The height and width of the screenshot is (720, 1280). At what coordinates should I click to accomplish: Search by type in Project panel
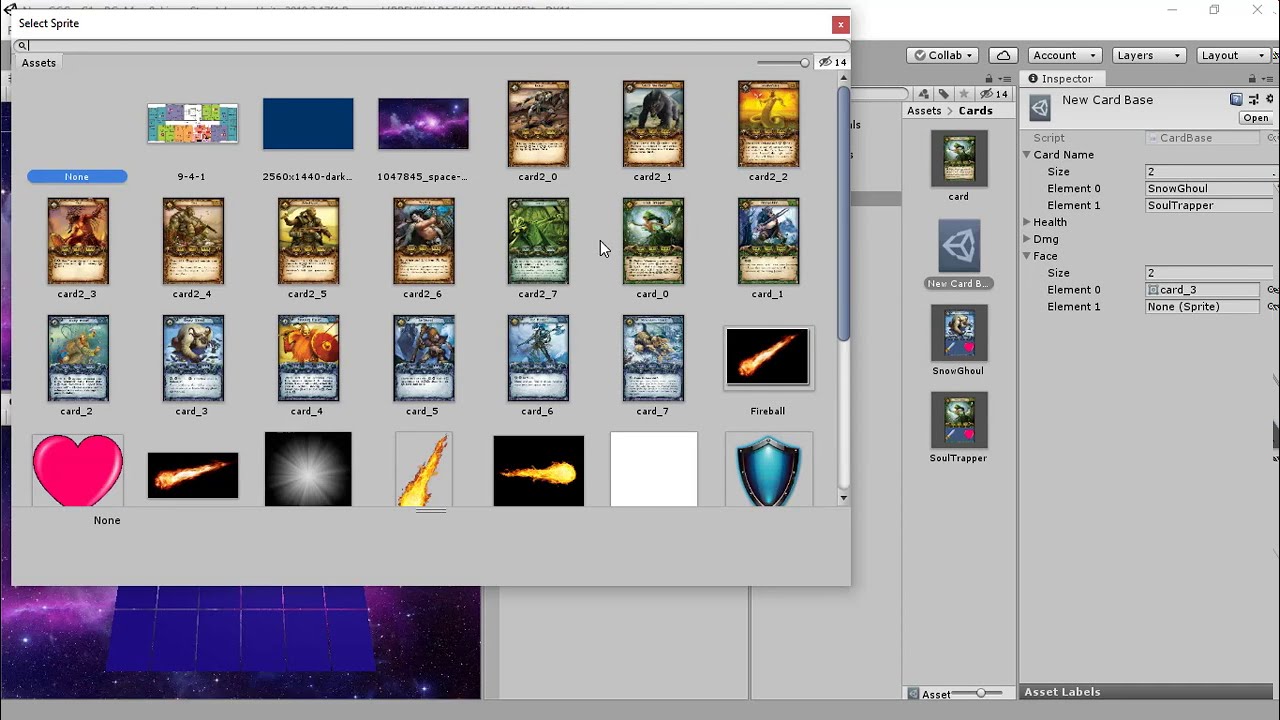(x=925, y=94)
